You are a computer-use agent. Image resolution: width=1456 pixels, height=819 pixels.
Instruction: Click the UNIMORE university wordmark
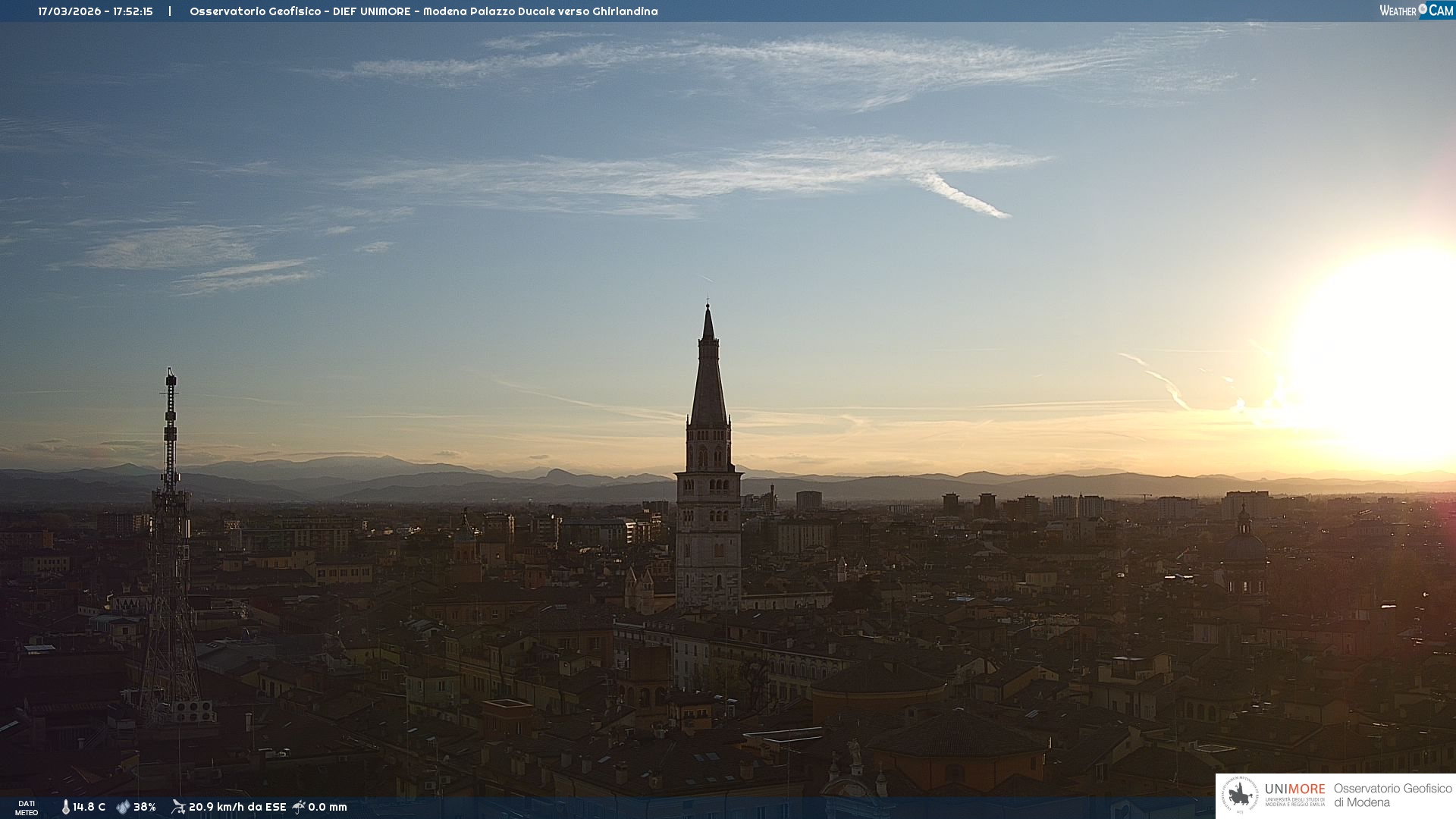(x=1294, y=789)
